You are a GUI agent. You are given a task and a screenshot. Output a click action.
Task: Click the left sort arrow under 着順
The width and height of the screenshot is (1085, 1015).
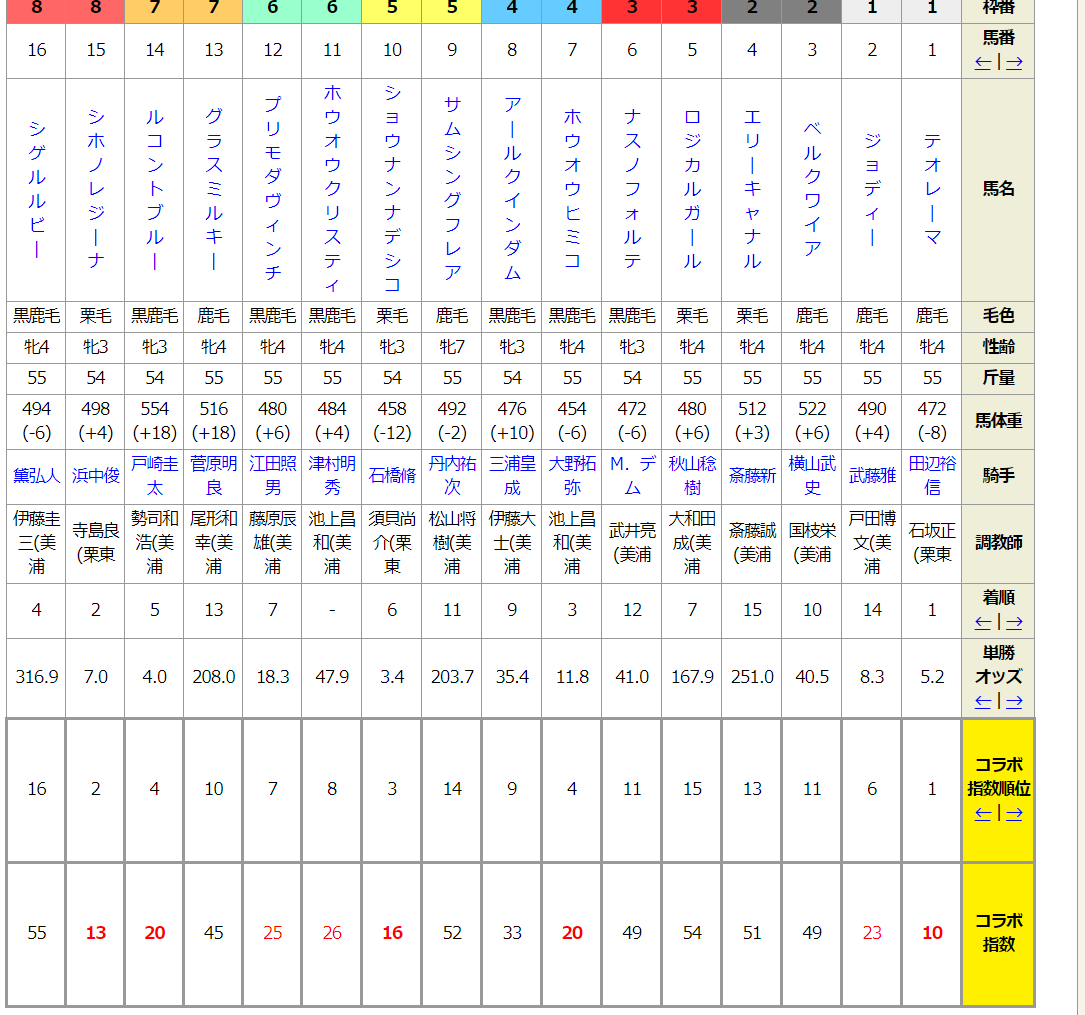click(x=983, y=623)
